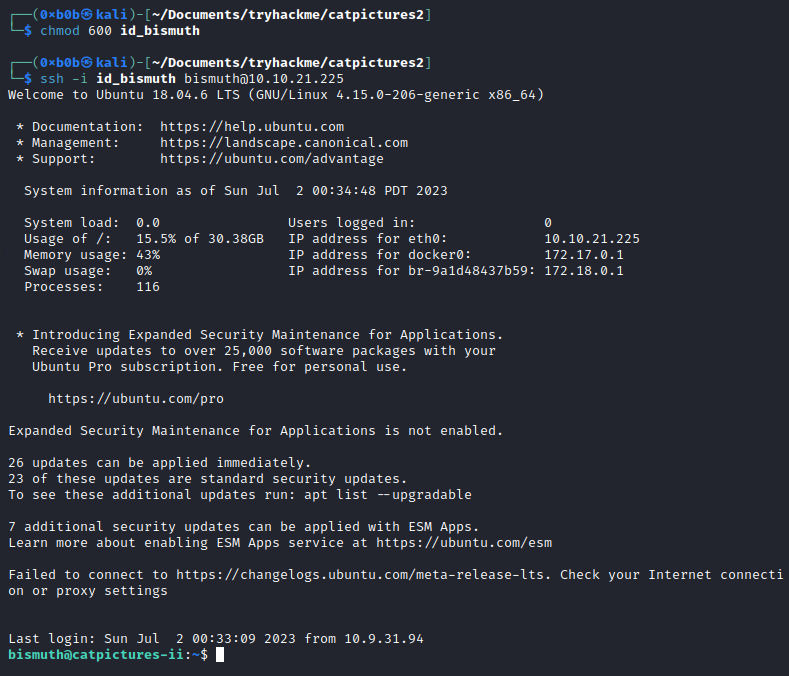789x676 pixels.
Task: Click the bridge address 172.18.0.1
Action: [x=584, y=271]
